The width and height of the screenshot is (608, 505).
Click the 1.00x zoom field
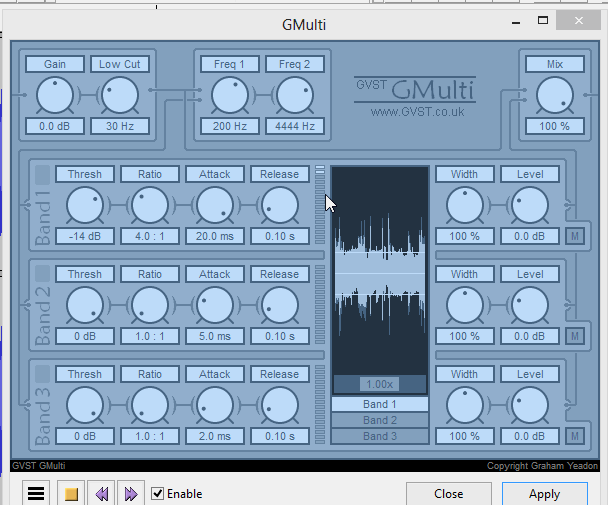click(x=379, y=384)
